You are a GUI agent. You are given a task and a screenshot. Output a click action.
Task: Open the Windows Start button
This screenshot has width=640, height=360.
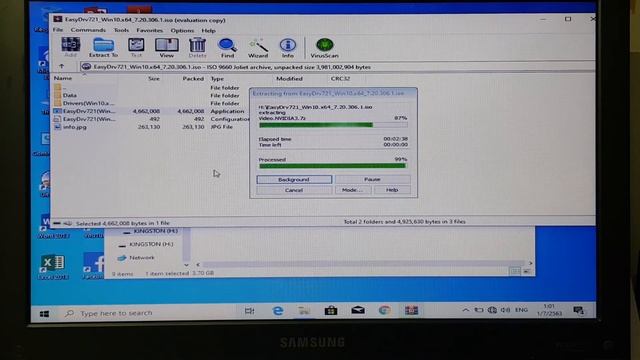pyautogui.click(x=44, y=313)
